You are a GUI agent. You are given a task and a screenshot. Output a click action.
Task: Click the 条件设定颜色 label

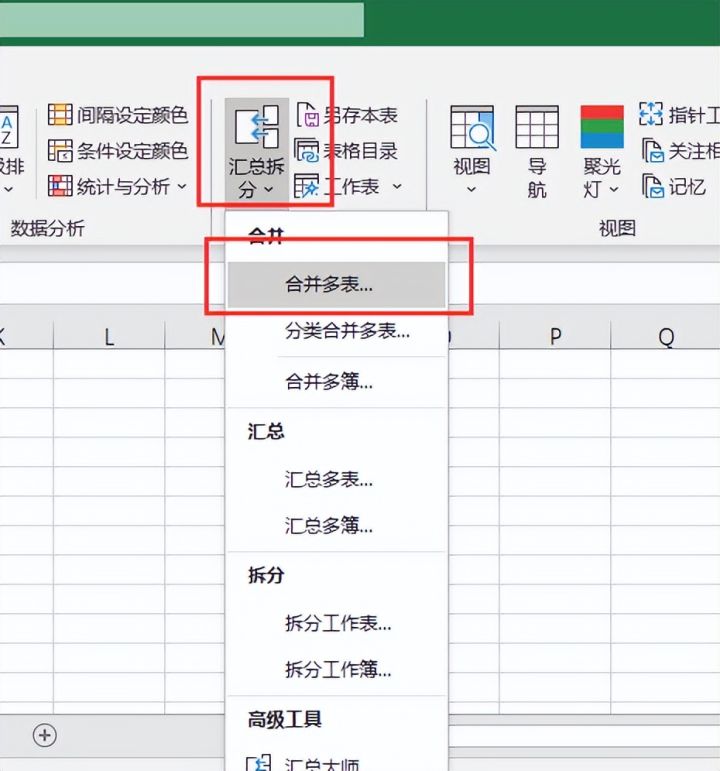(132, 151)
